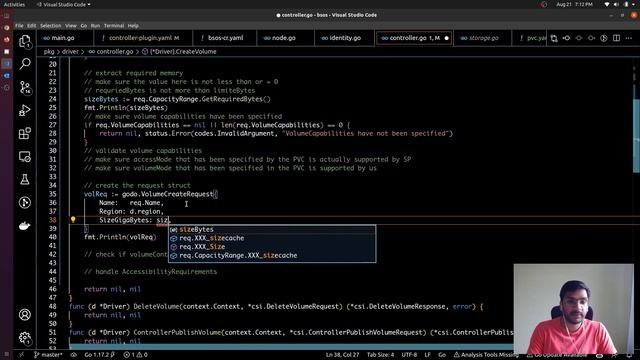Select the req.XXX_Size suggestion
This screenshot has height=360, width=640.
[x=272, y=247]
